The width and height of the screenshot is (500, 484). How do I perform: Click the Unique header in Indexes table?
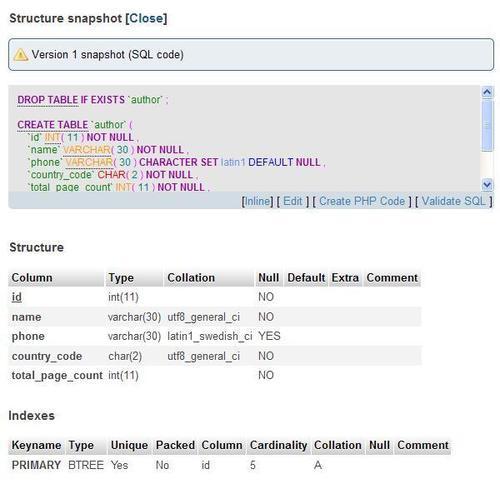pos(129,445)
